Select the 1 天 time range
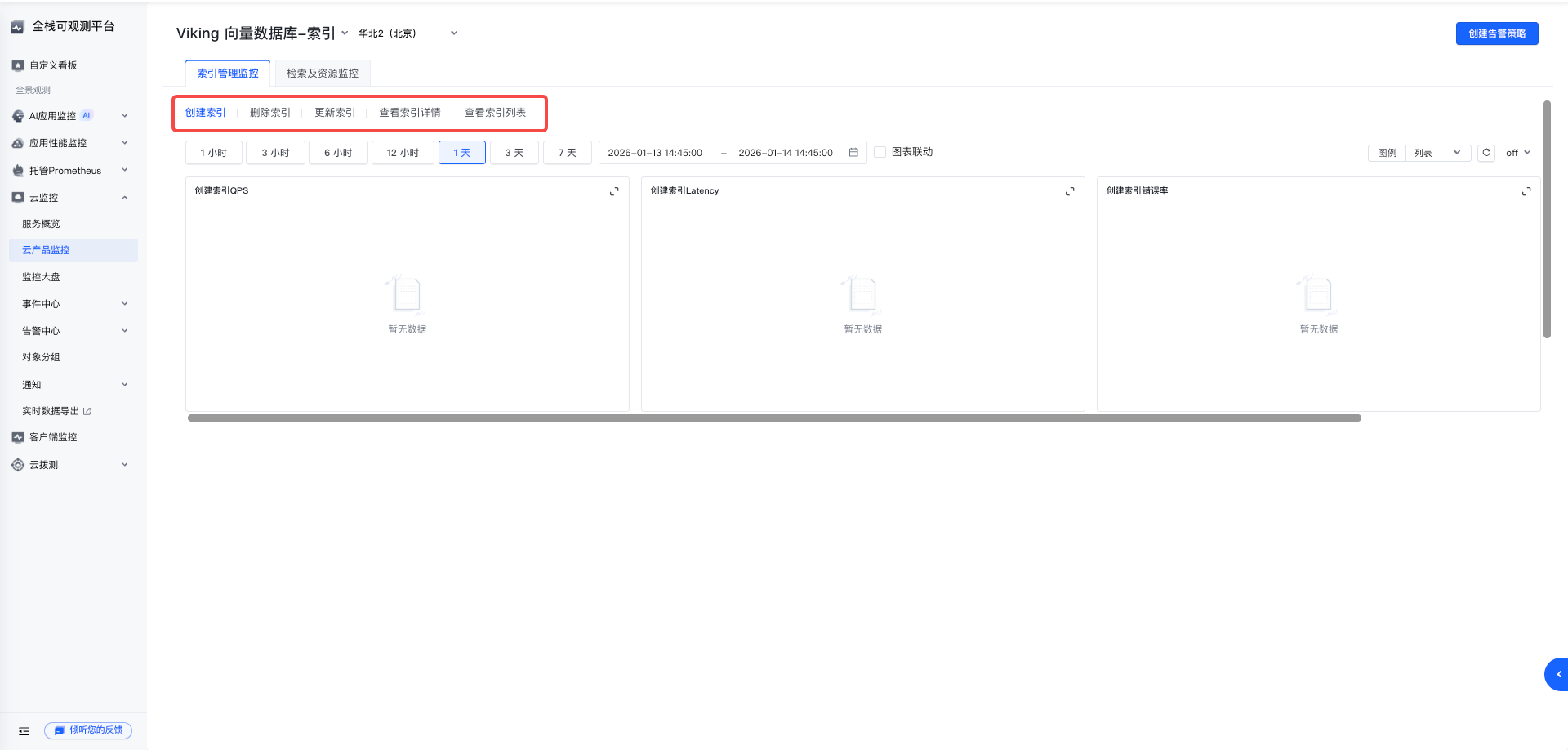1568x750 pixels. click(462, 153)
